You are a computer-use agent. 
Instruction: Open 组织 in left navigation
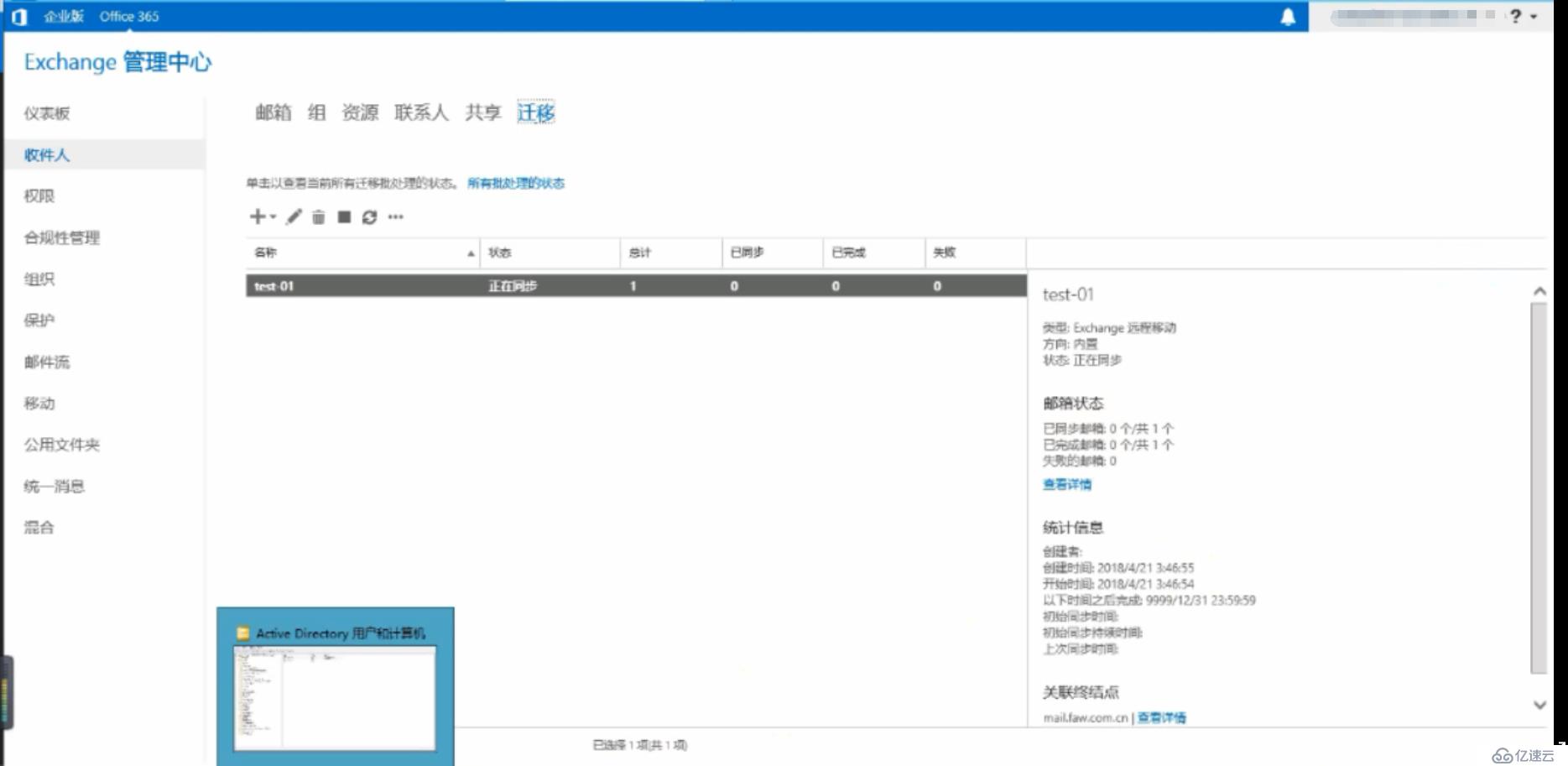[x=39, y=279]
